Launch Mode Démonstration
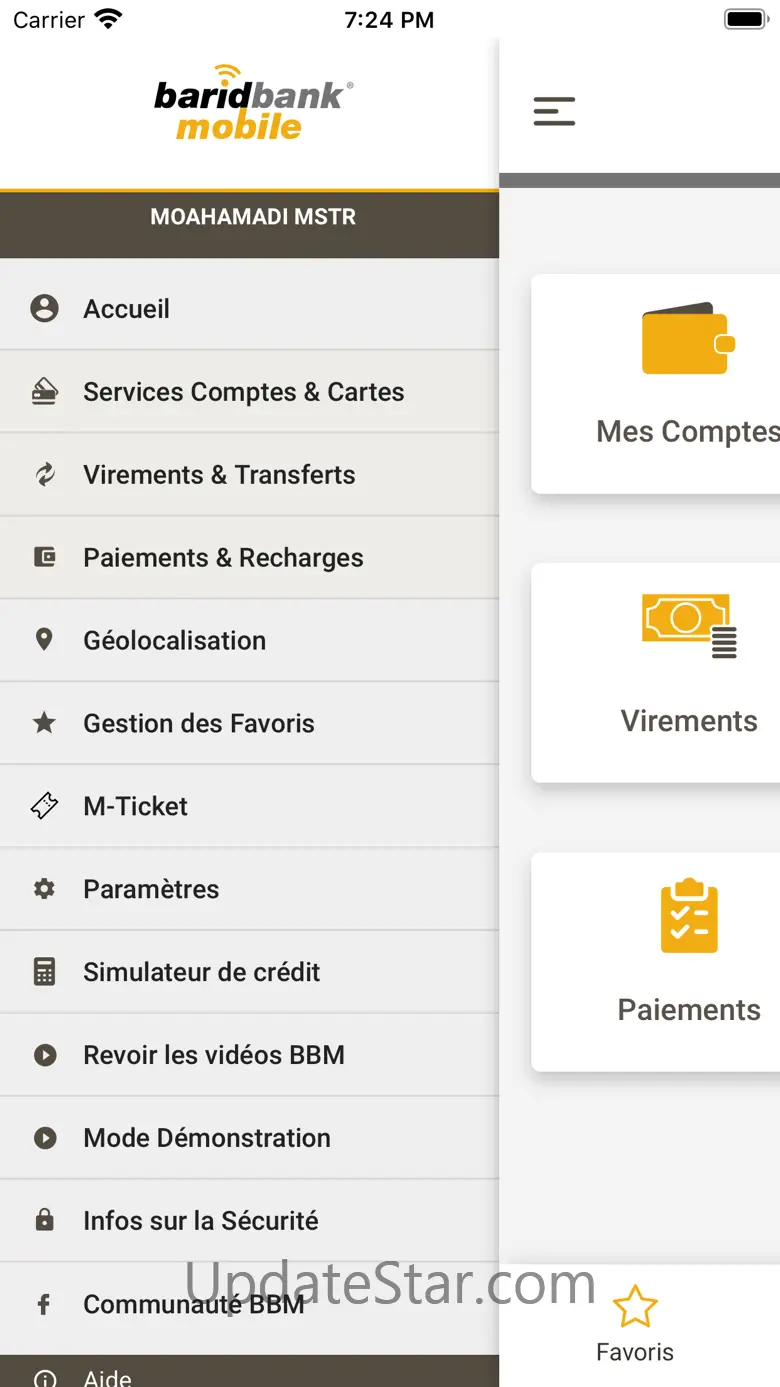780x1387 pixels. (207, 1138)
